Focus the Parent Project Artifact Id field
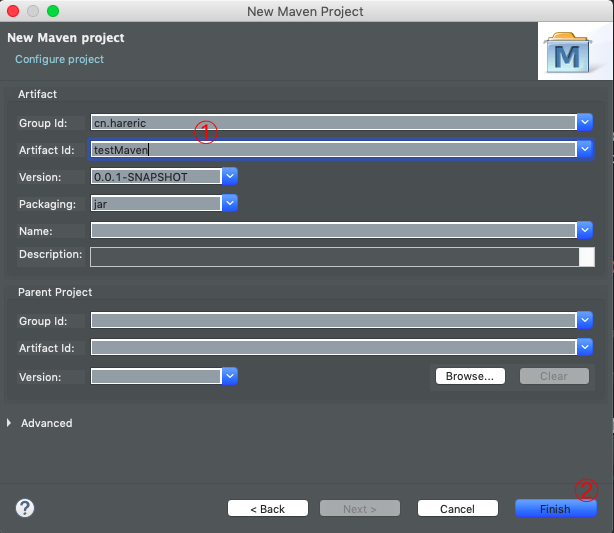Screen dimensions: 614x533 coord(334,347)
